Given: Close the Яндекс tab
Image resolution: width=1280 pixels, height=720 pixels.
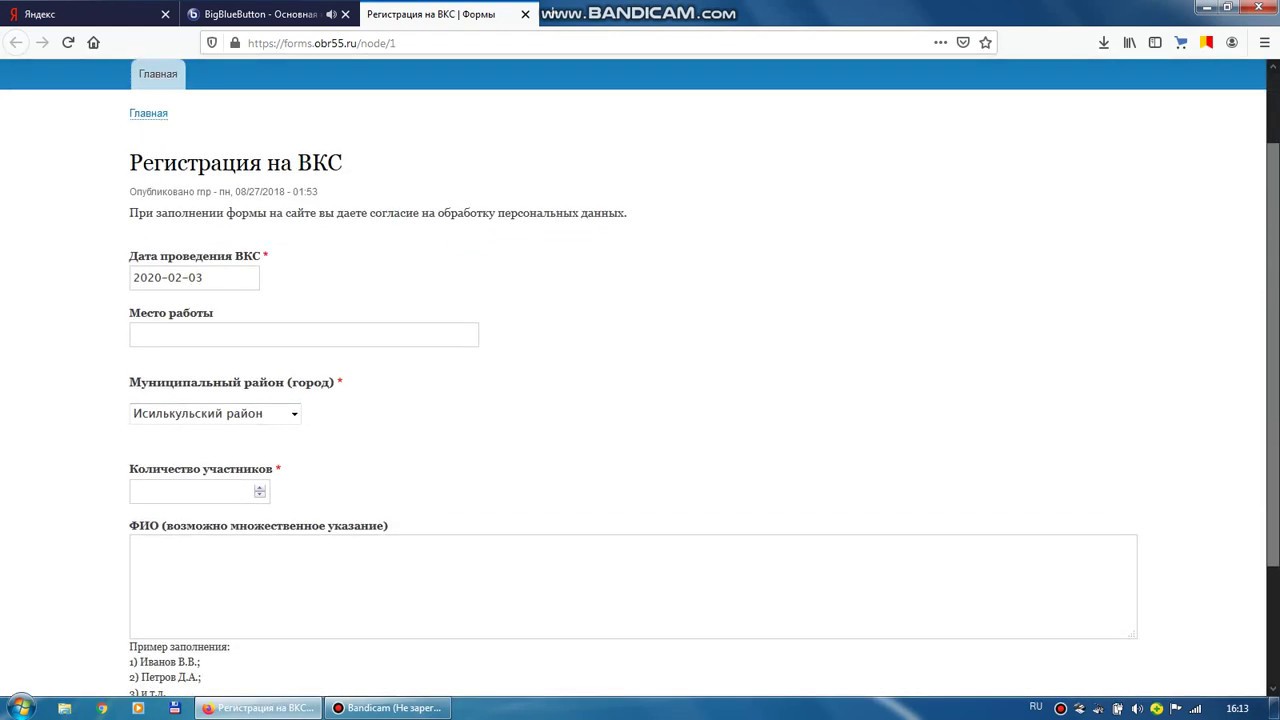Looking at the screenshot, I should 166,14.
